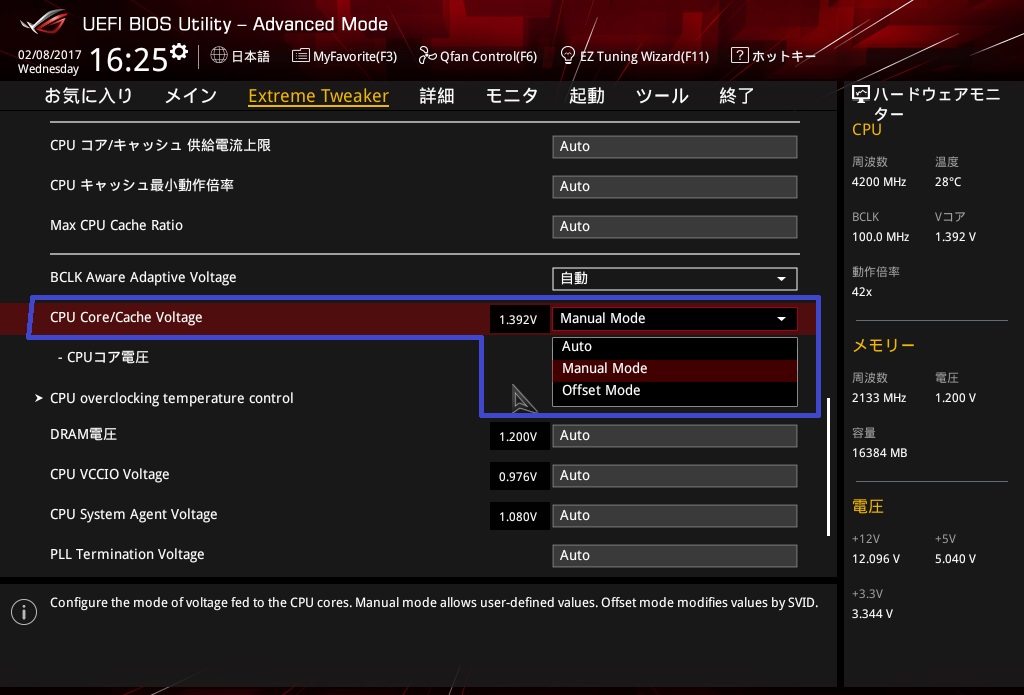Open settings via the gear icon by the clock
The image size is (1024, 695).
click(179, 52)
